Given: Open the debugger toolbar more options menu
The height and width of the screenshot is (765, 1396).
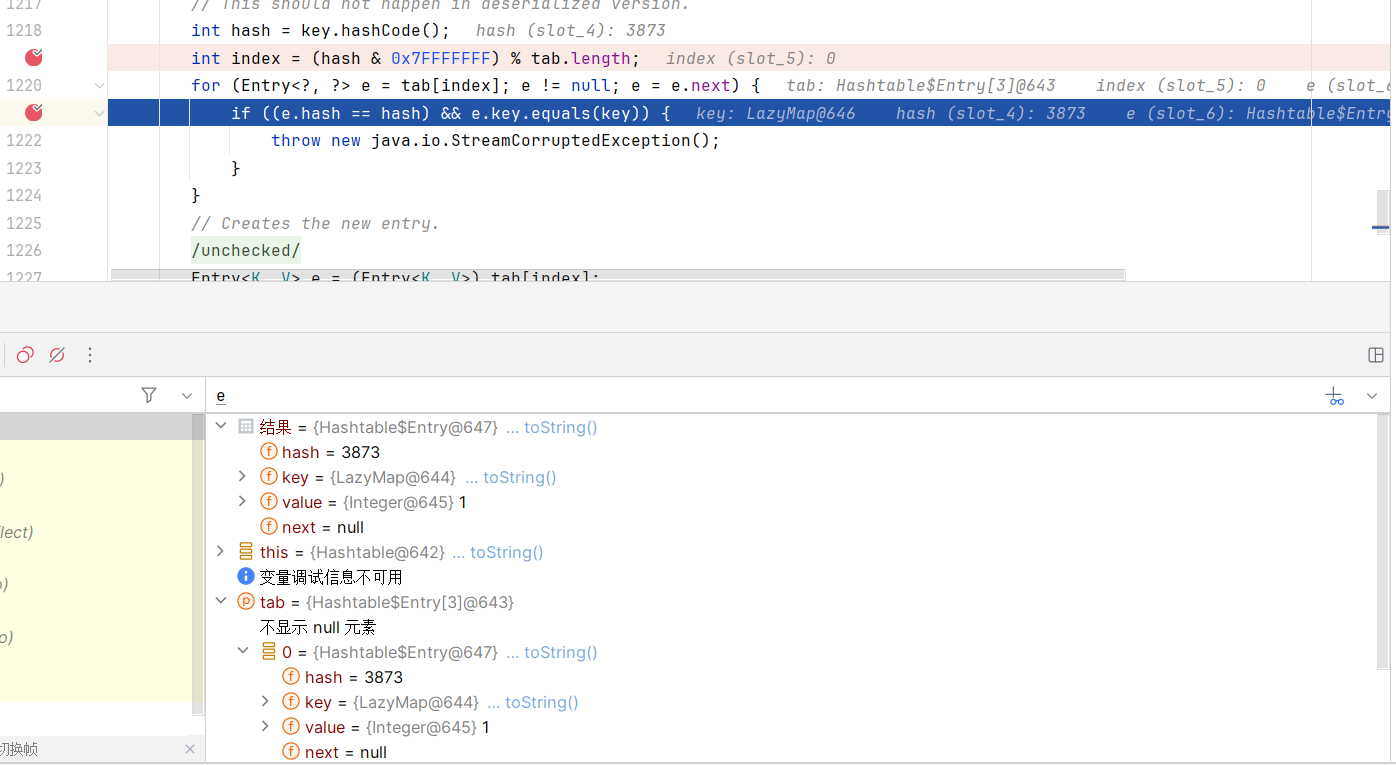Looking at the screenshot, I should (x=90, y=355).
